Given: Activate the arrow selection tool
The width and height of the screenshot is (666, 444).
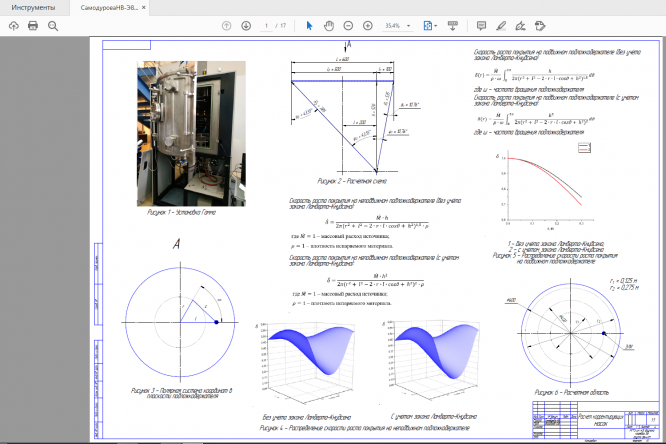Looking at the screenshot, I should click(309, 25).
